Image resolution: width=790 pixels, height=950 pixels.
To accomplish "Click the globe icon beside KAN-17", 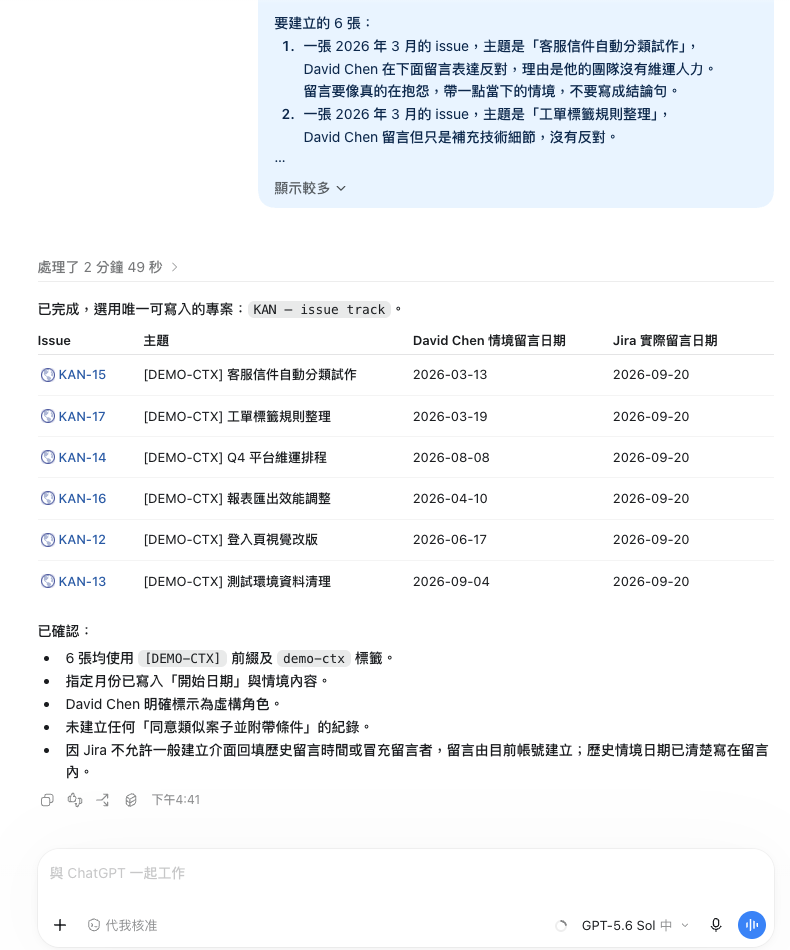I will 47,416.
